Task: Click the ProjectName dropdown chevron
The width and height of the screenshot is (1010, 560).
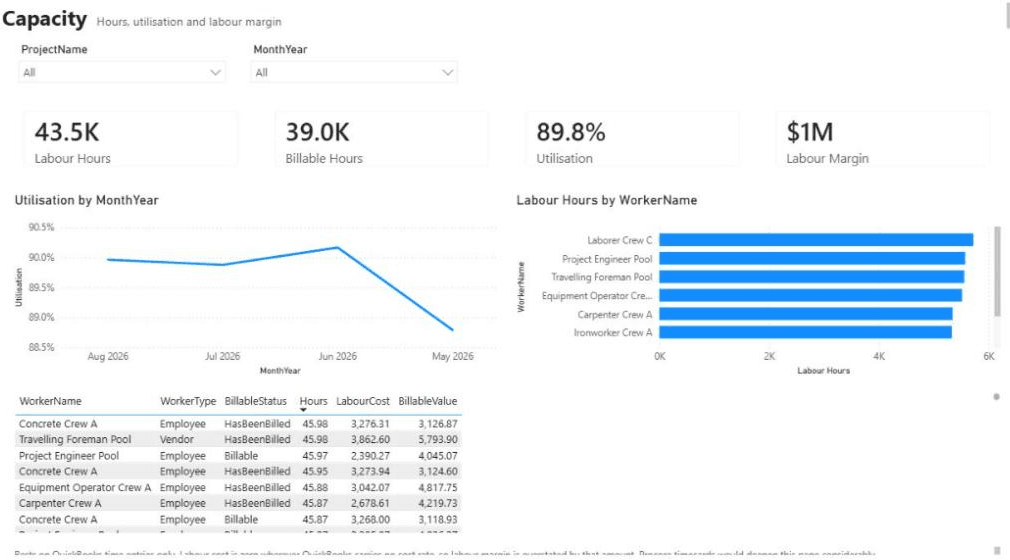Action: click(x=216, y=72)
